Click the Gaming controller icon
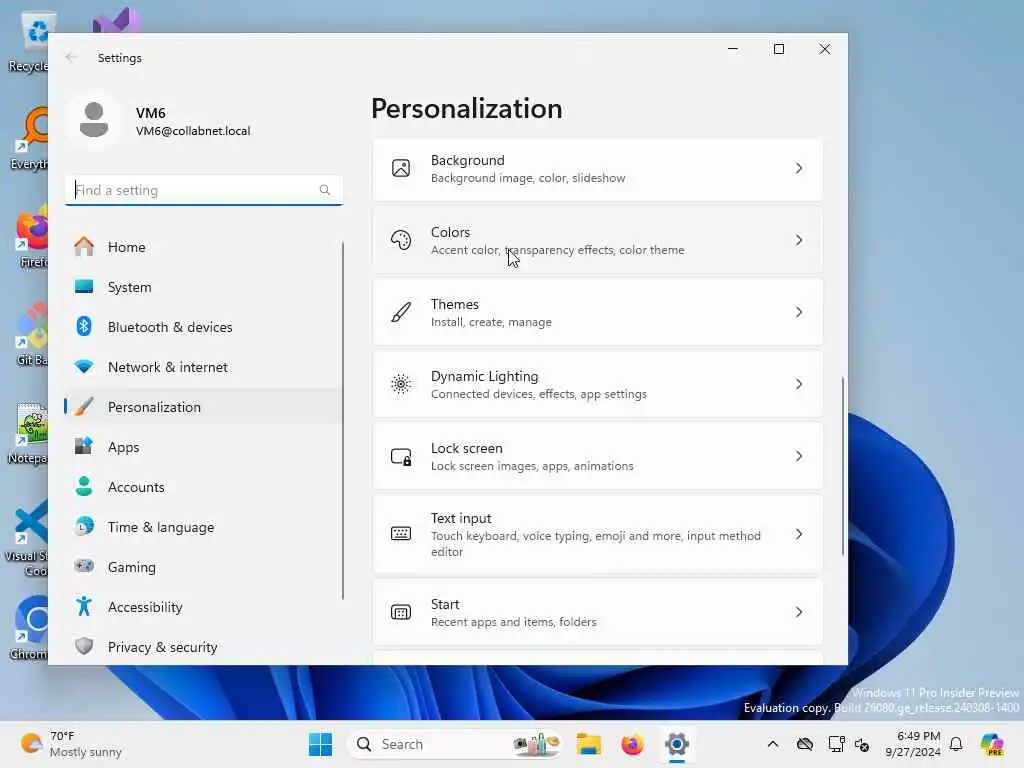Screen dimensions: 1024x768 tap(84, 566)
